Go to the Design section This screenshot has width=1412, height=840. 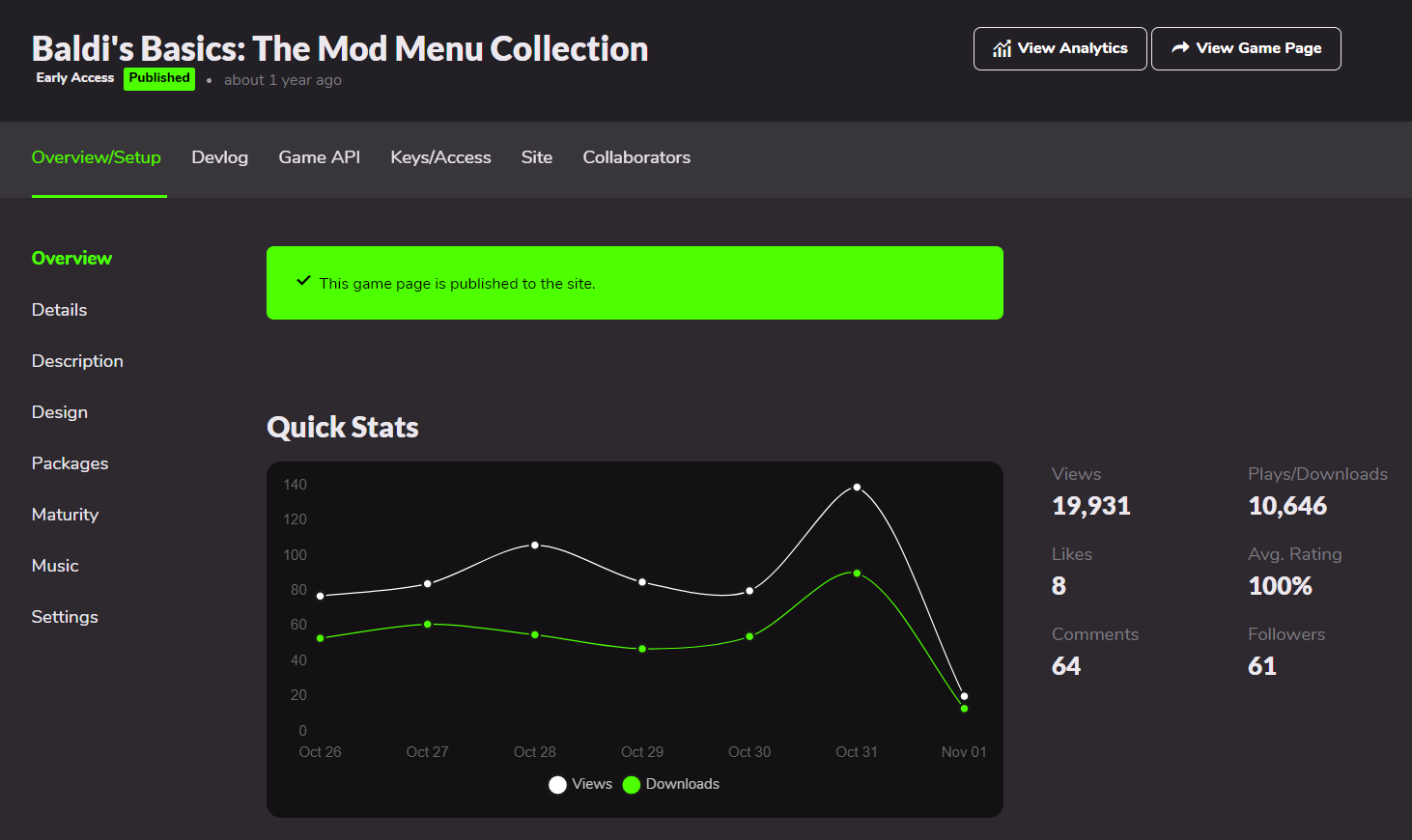[x=59, y=412]
